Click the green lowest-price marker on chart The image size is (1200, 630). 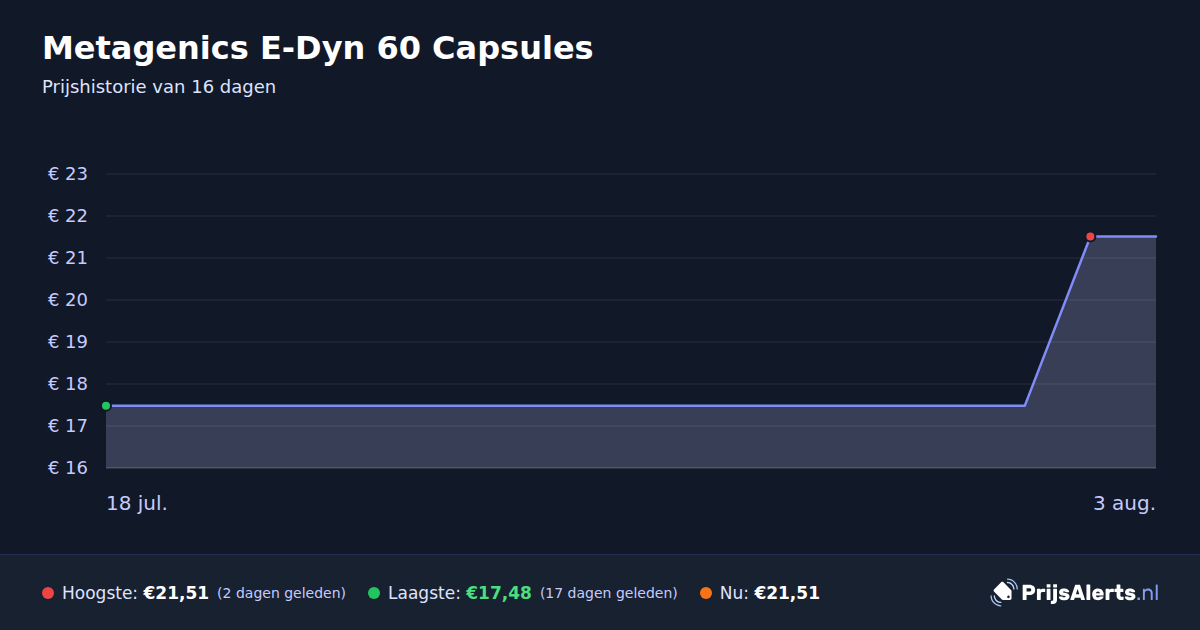point(106,406)
